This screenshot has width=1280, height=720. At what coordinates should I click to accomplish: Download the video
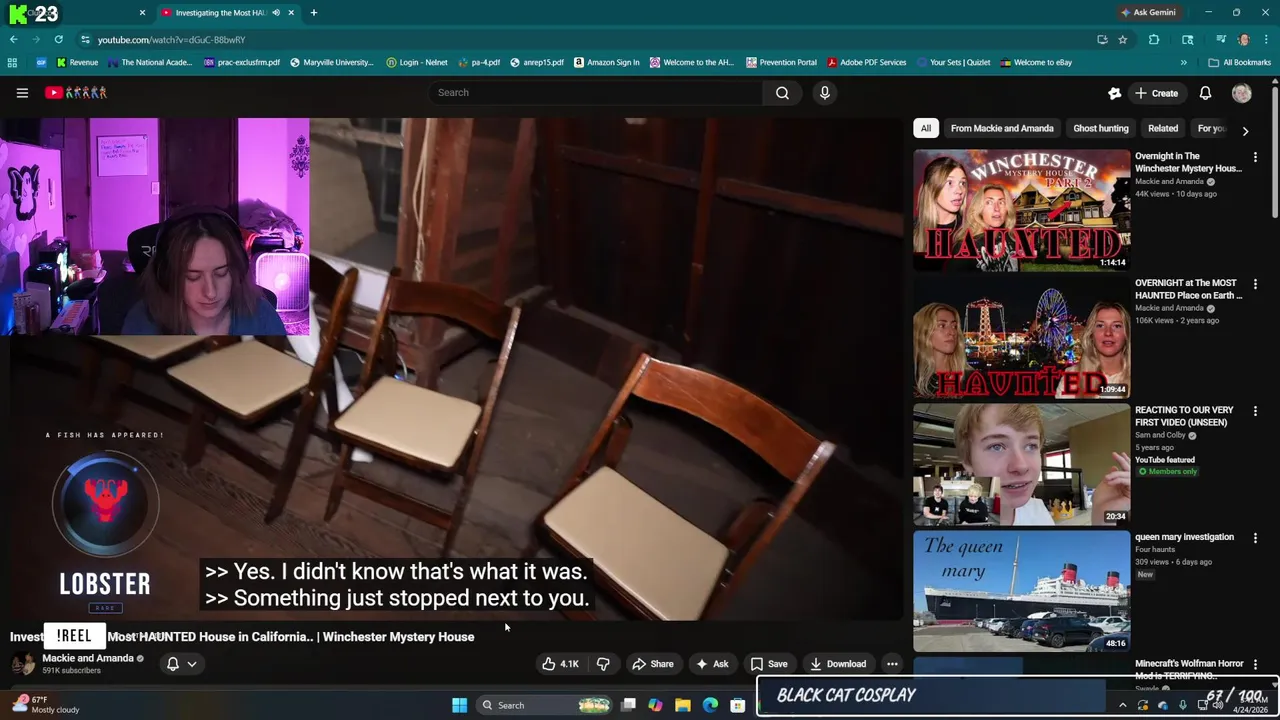(838, 664)
